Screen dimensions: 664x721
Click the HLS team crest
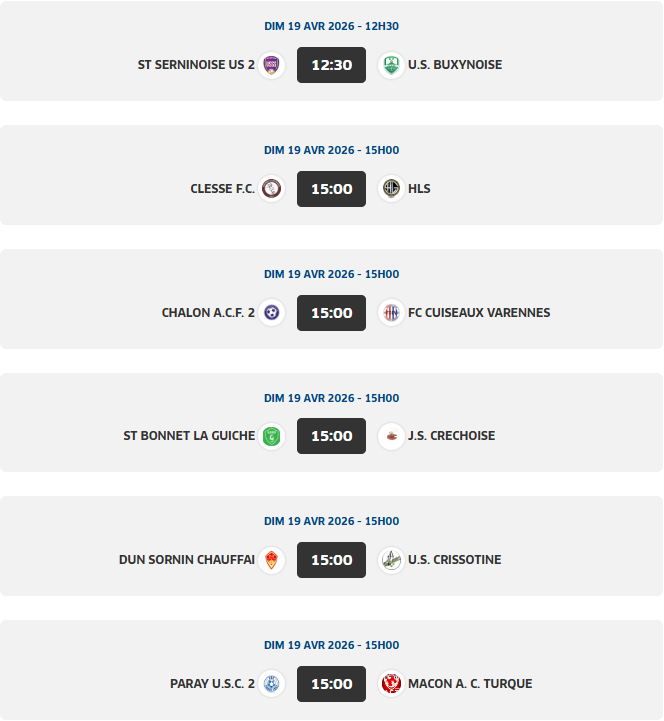coord(391,188)
